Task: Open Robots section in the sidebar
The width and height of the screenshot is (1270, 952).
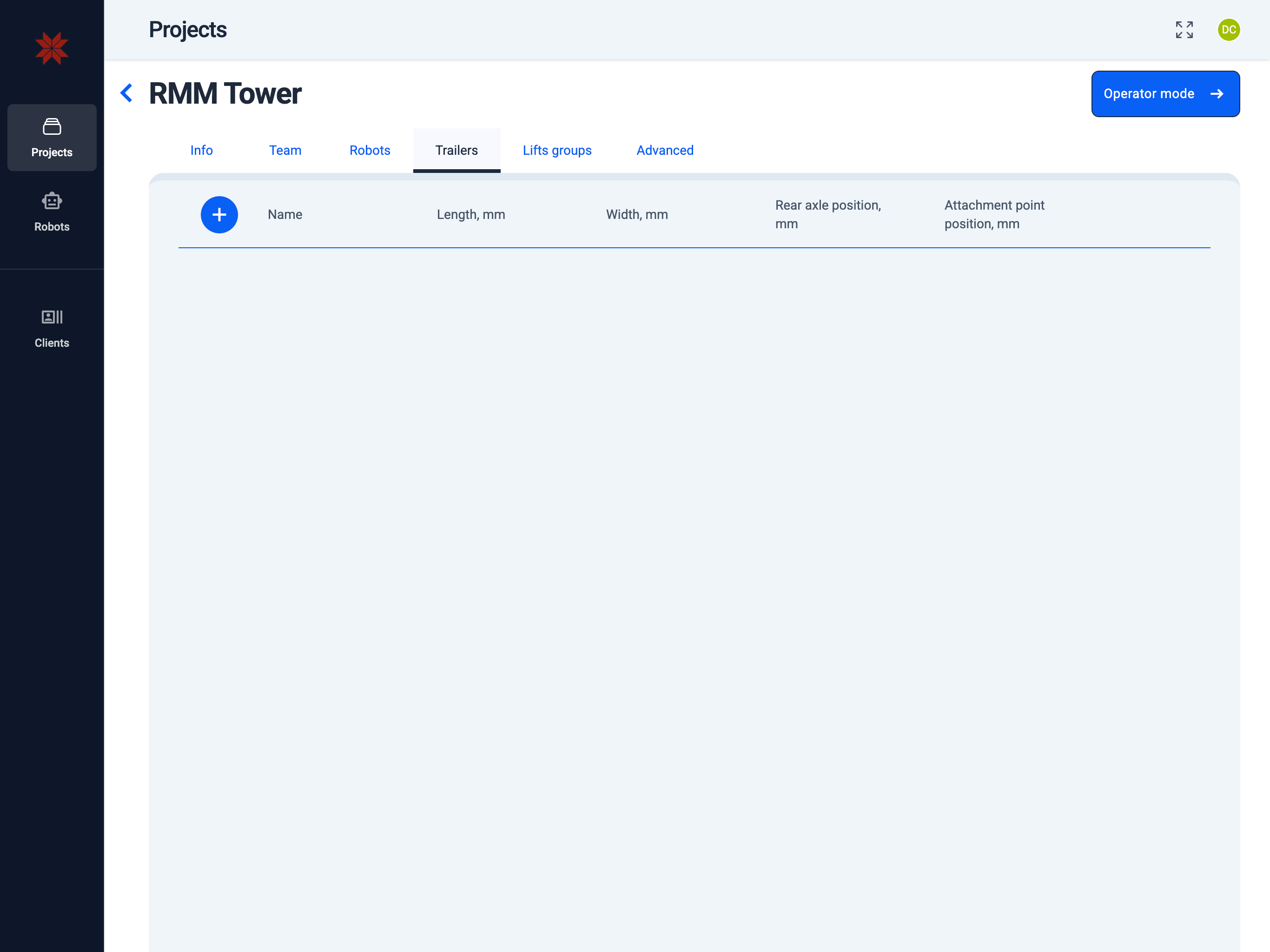Action: tap(52, 212)
